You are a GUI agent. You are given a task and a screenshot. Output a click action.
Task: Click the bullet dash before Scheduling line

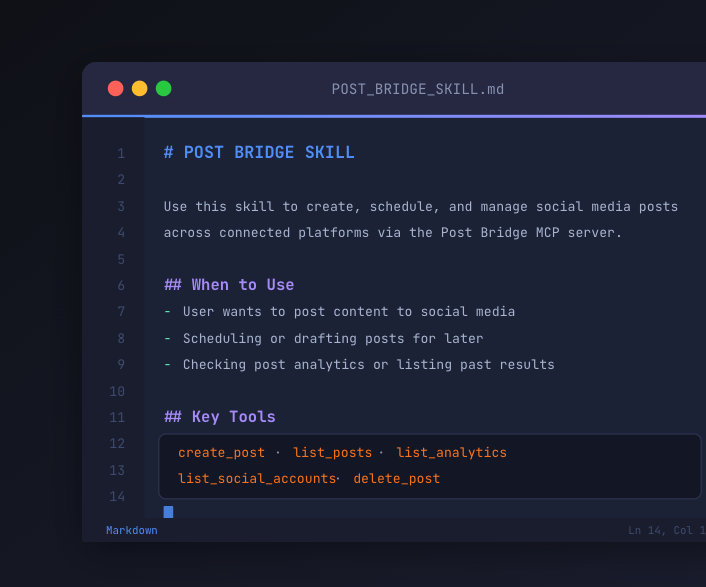[x=167, y=338]
